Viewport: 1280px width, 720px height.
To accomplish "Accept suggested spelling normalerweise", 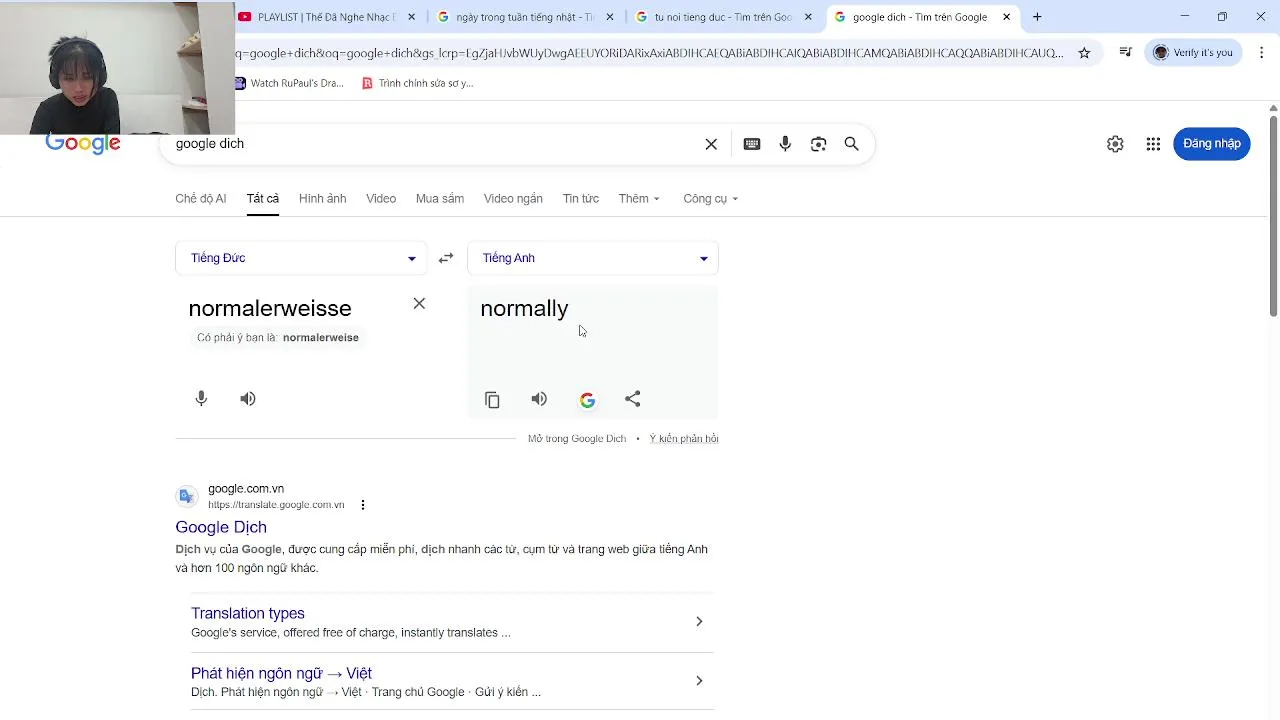I will 321,338.
